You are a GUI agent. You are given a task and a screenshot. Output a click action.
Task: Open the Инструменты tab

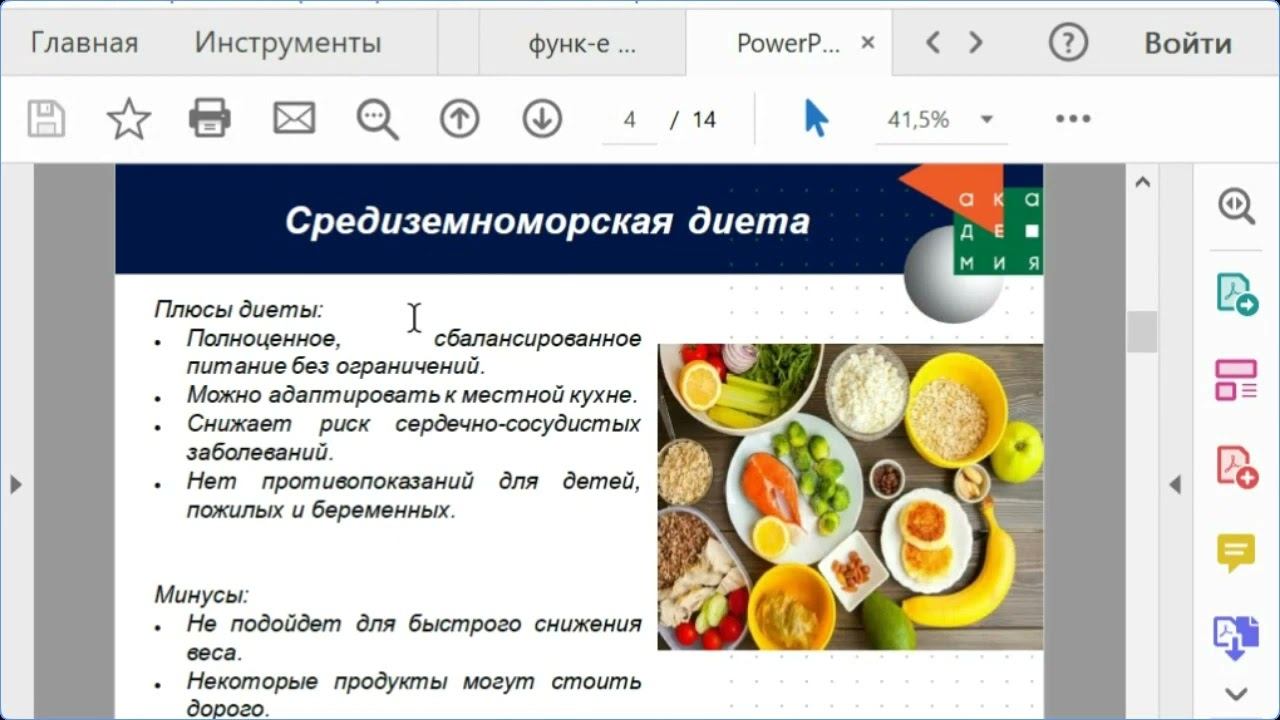288,43
